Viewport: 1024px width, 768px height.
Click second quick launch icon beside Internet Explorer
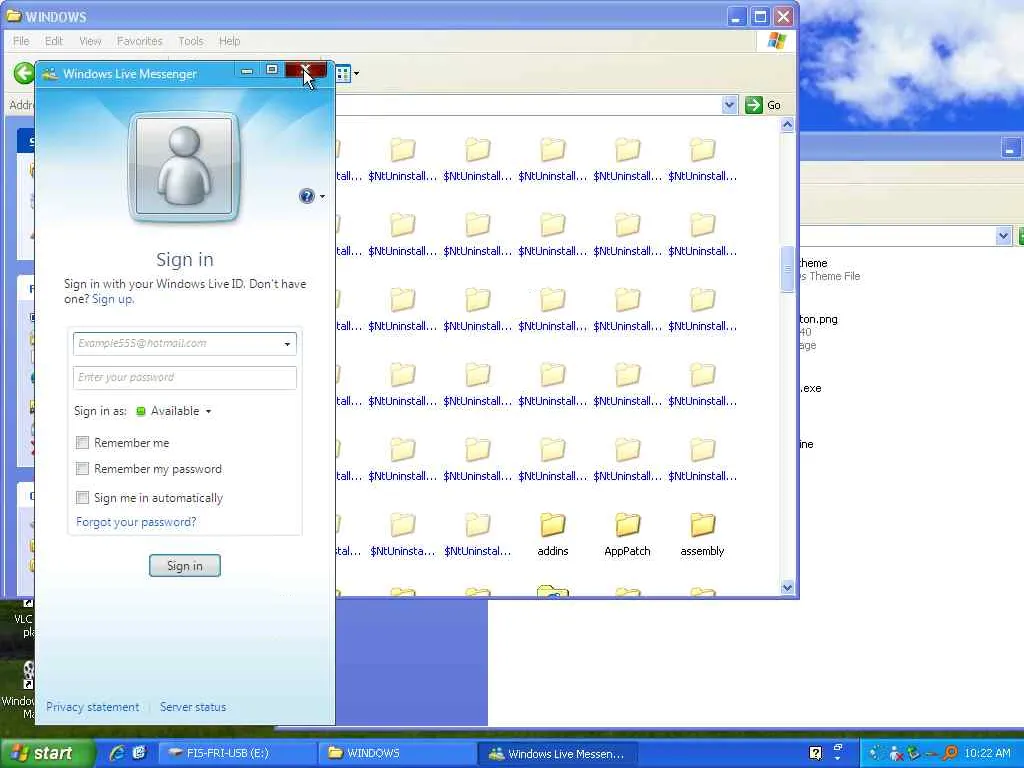139,753
